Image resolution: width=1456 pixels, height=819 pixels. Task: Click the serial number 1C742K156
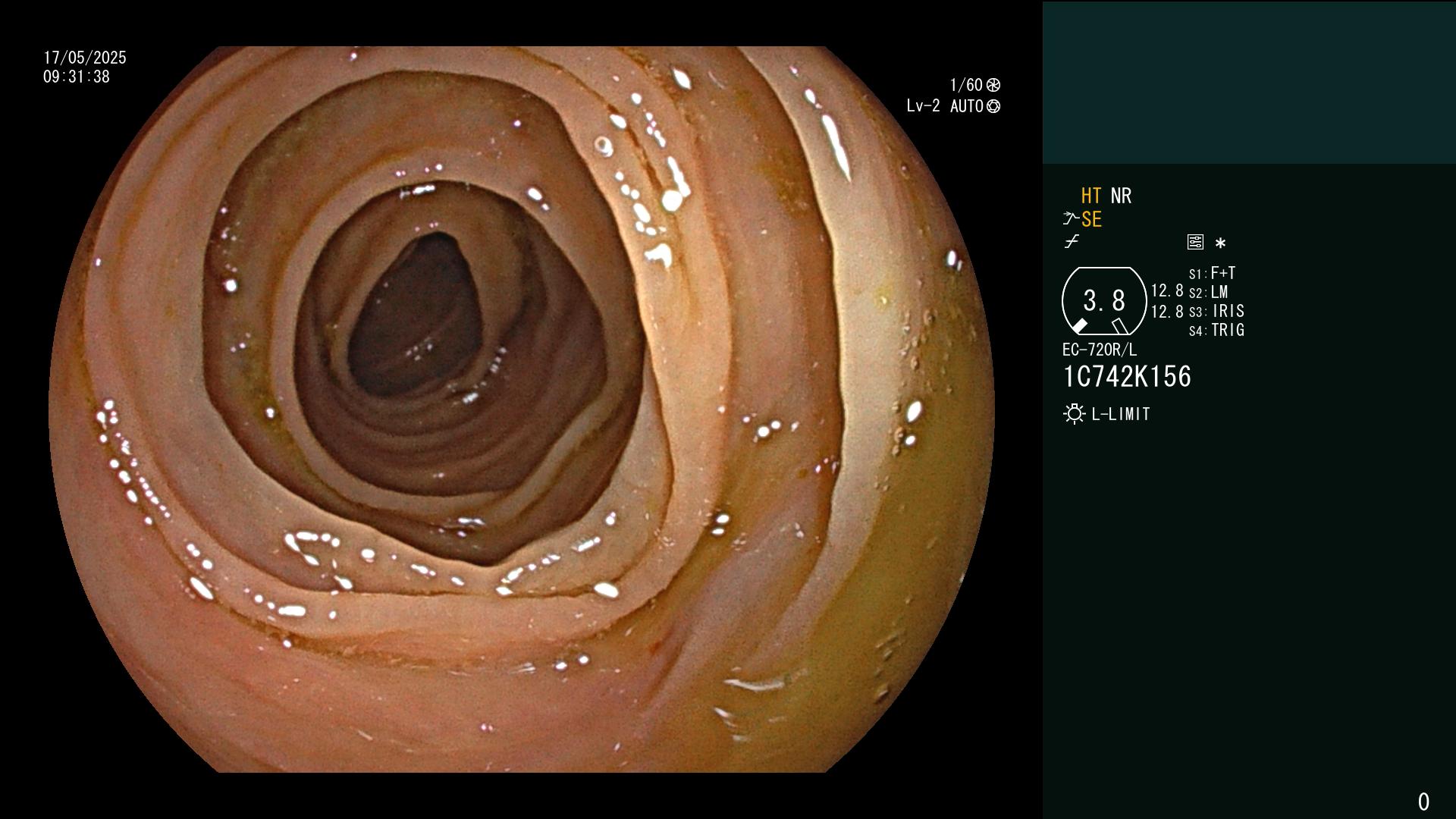[1127, 377]
